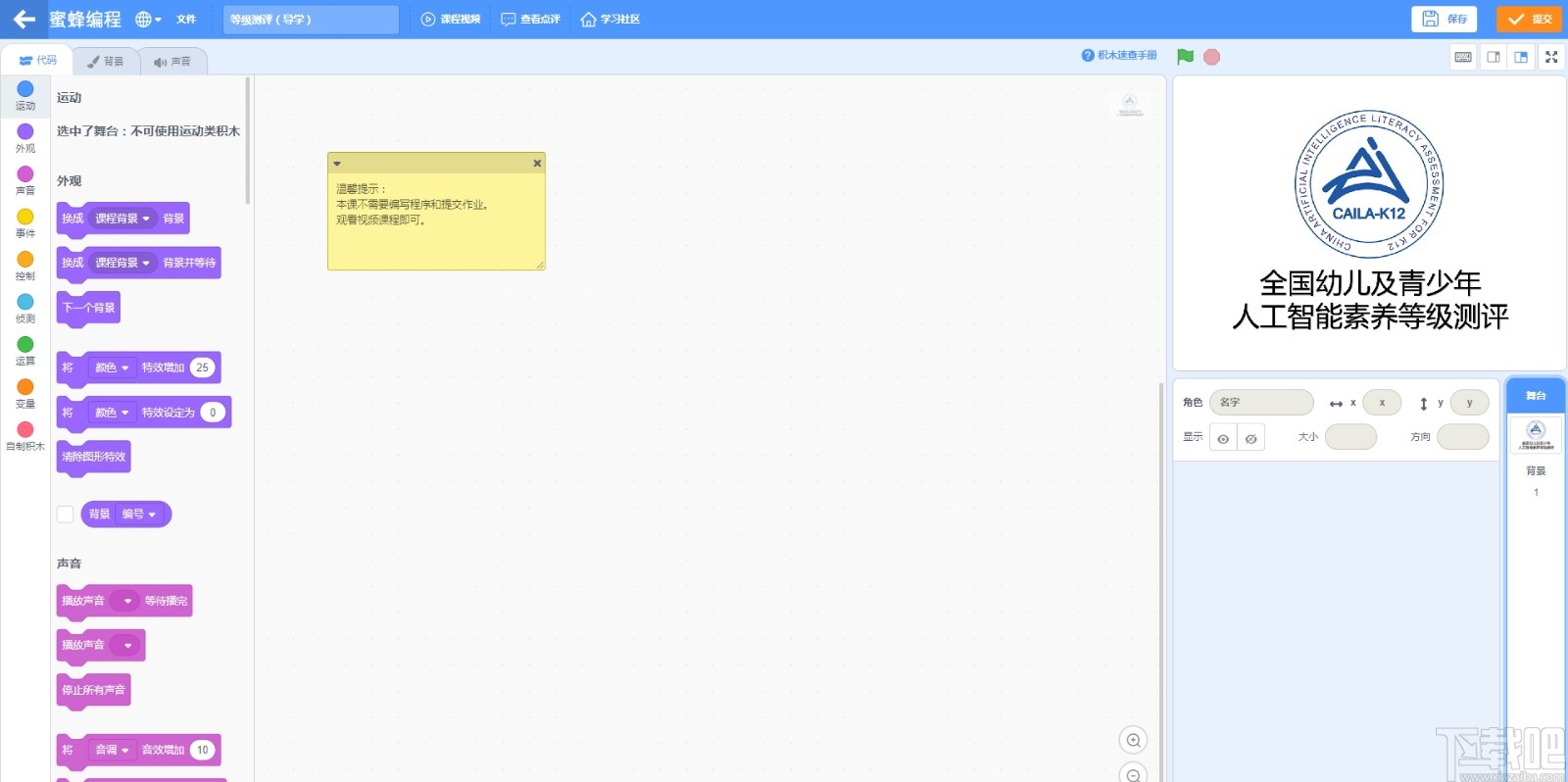Screen dimensions: 1568x782
Task: Submit the work with 提交
Action: point(1529,19)
